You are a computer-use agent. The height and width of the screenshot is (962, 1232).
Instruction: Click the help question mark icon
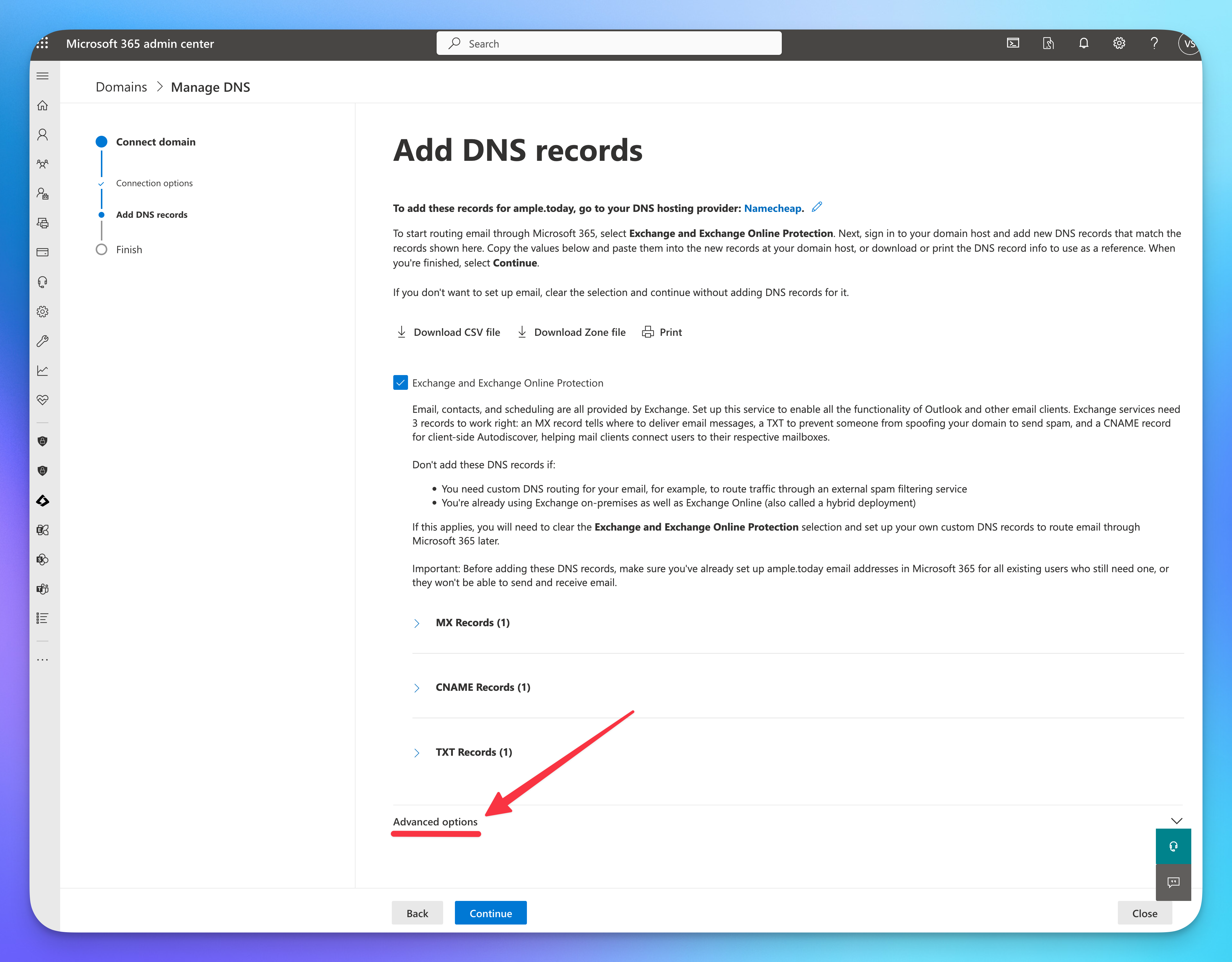coord(1154,43)
